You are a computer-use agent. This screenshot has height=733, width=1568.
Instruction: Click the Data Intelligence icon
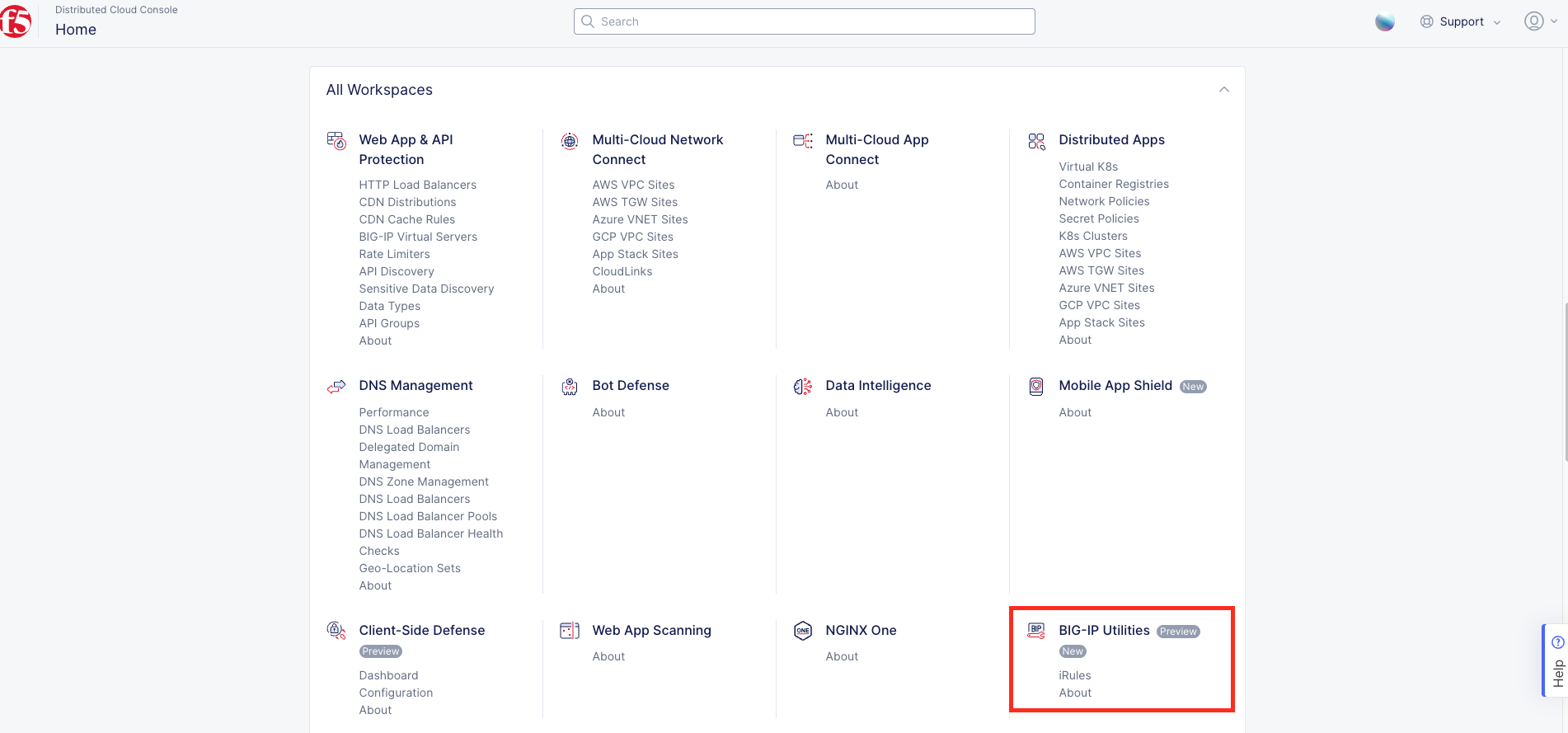point(803,387)
